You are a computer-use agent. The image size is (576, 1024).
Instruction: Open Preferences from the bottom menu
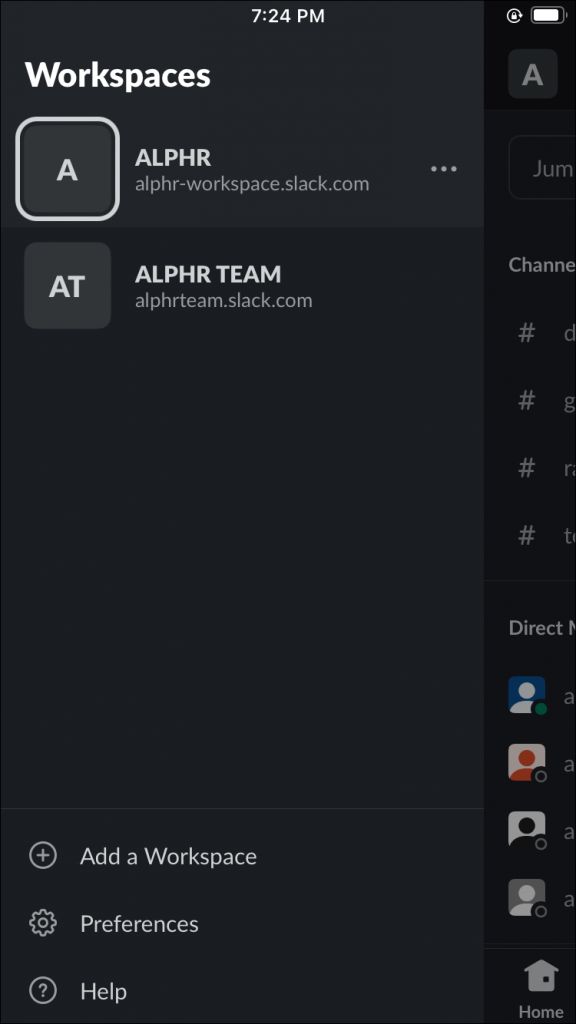(138, 923)
